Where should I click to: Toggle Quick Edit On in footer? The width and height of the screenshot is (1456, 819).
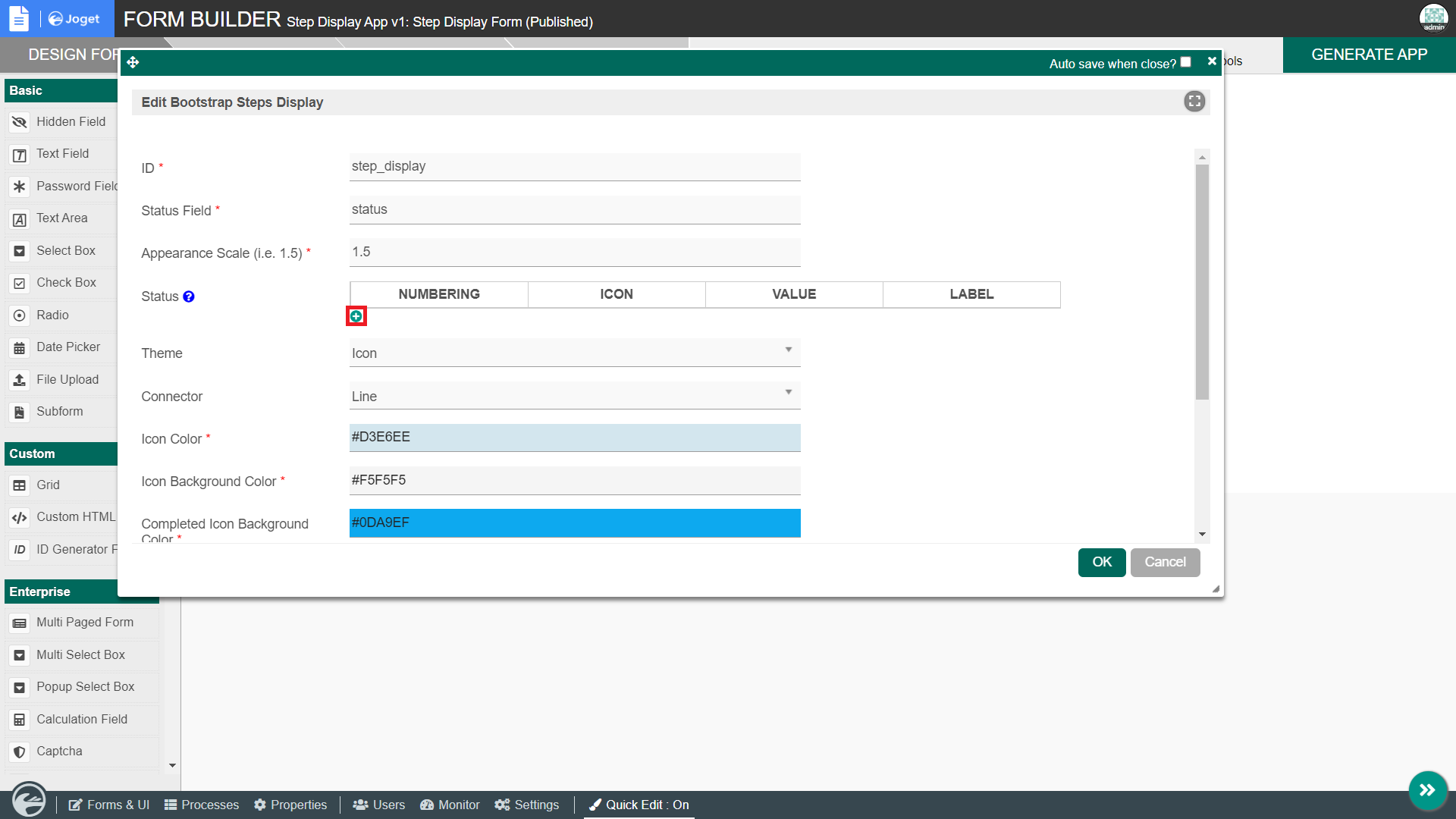(639, 805)
